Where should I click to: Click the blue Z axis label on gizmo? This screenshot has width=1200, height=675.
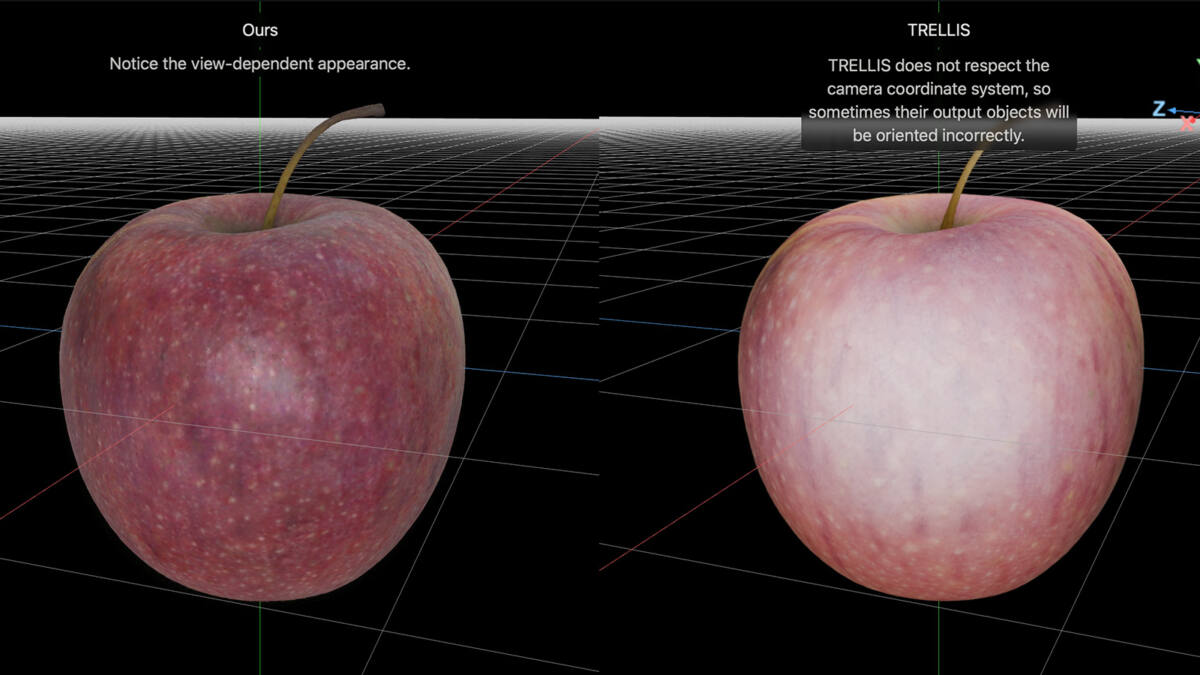1158,109
